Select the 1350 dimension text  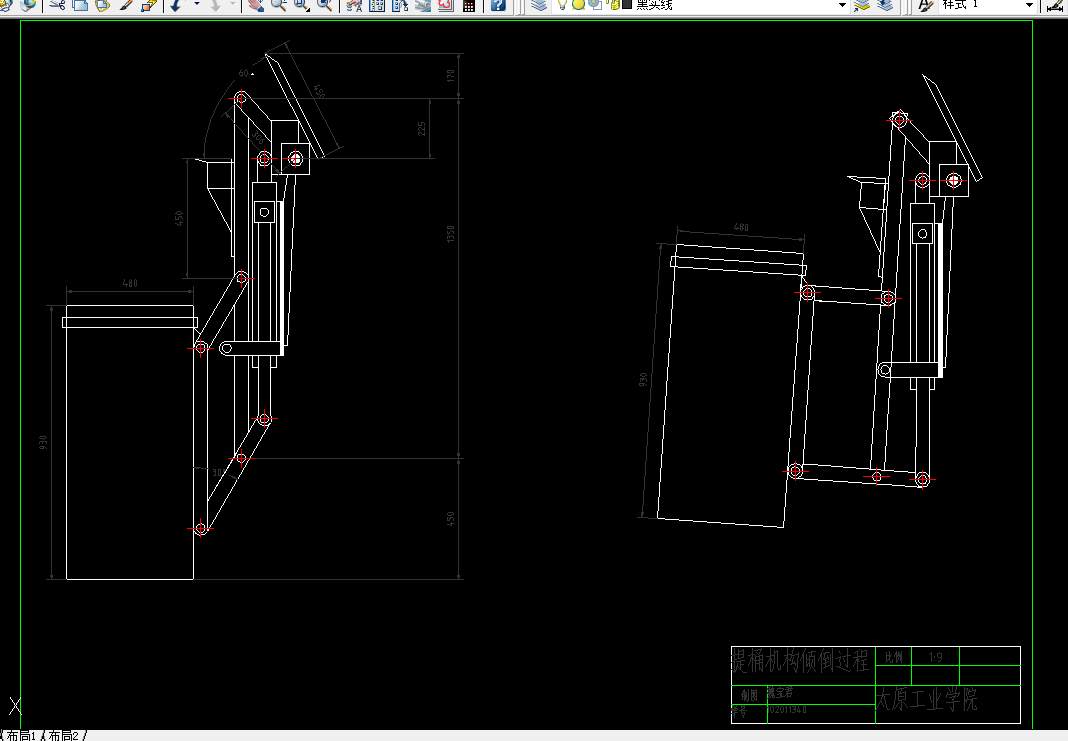tap(450, 234)
